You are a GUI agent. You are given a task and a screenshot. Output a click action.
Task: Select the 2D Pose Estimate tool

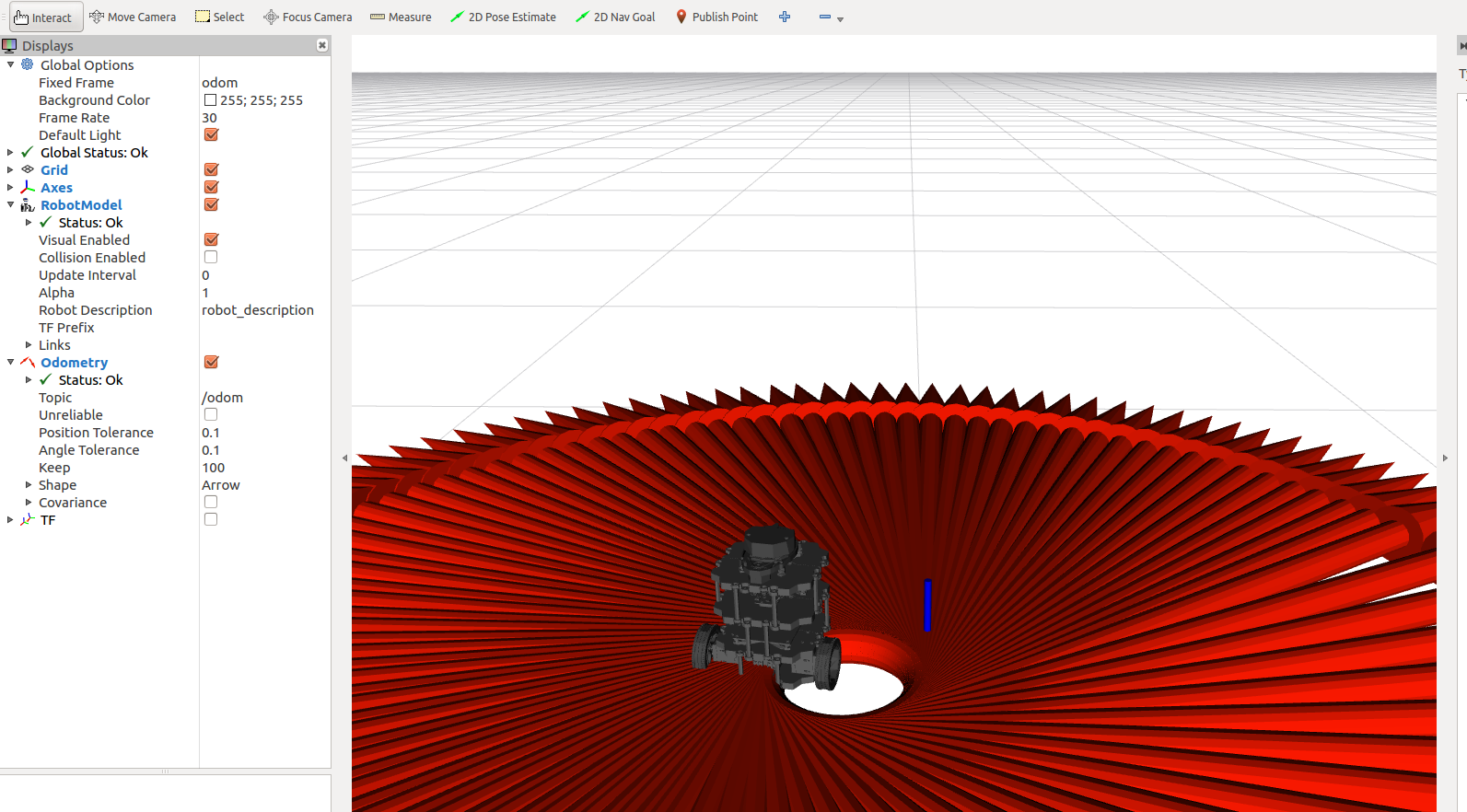(x=503, y=17)
